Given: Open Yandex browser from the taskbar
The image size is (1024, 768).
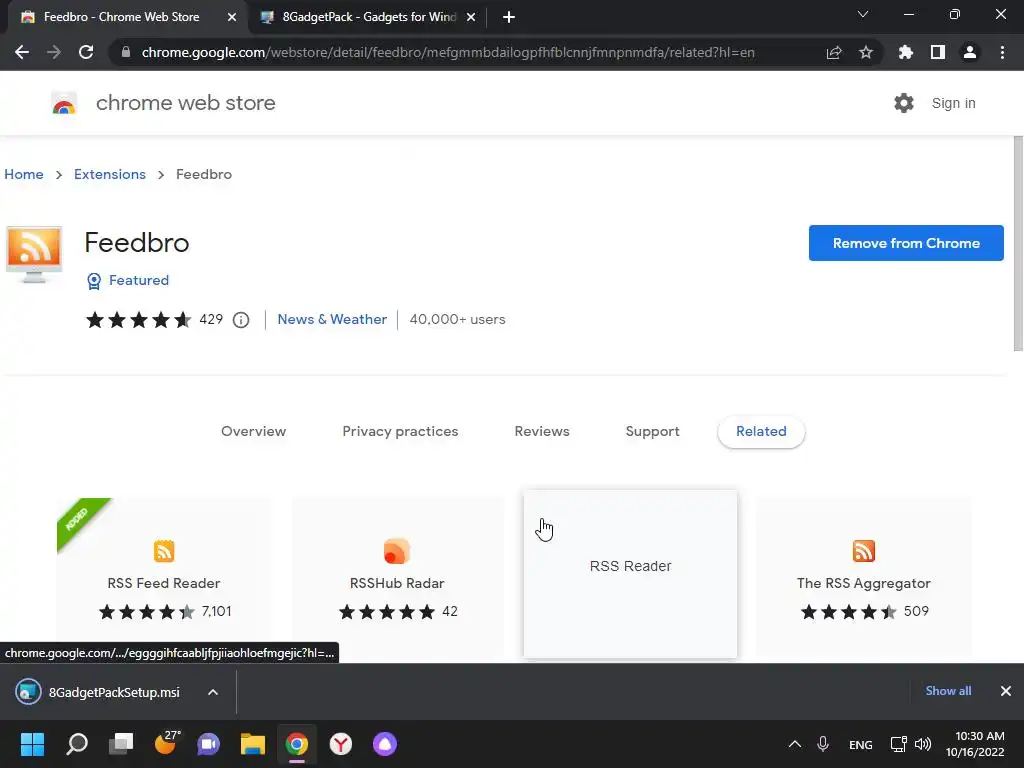Looking at the screenshot, I should tap(341, 744).
